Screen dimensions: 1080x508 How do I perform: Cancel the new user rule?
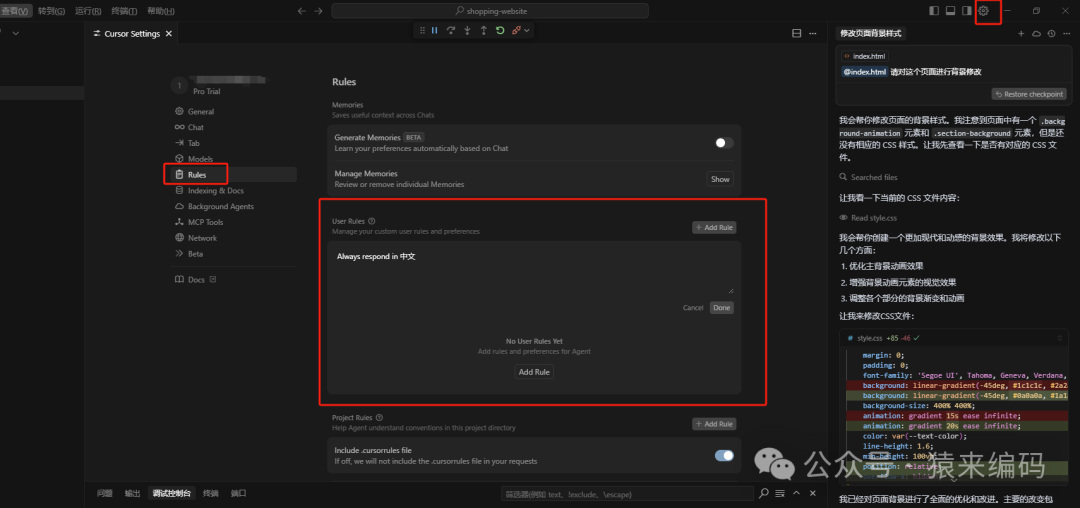[x=693, y=308]
